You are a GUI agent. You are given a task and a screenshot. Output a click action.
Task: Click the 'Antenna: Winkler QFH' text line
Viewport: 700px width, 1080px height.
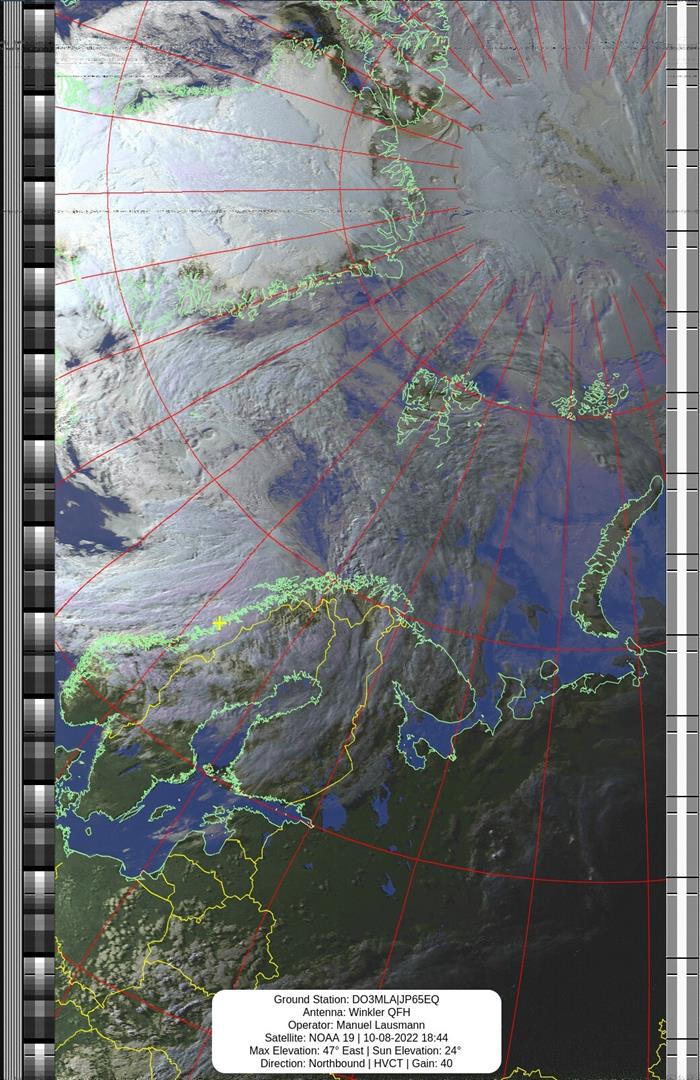click(x=356, y=1012)
